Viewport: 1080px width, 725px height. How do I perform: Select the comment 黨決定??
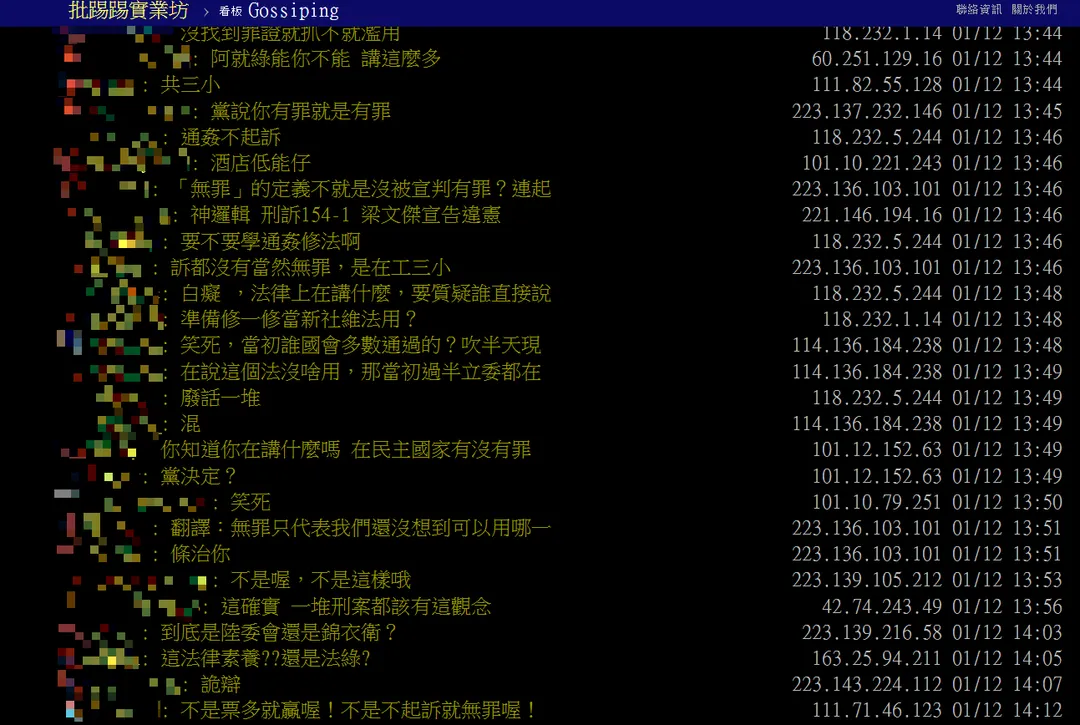pyautogui.click(x=198, y=476)
